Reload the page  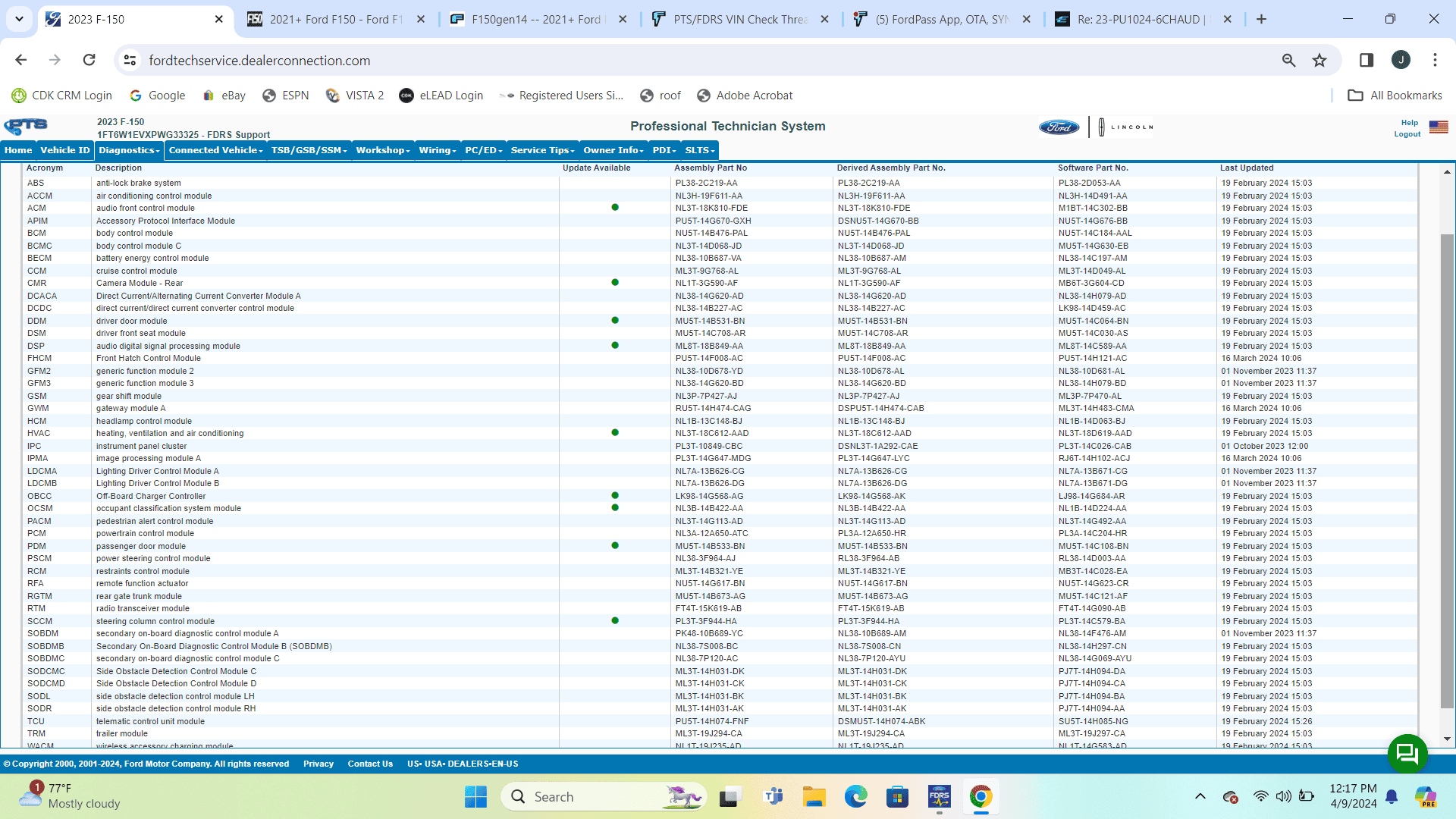click(89, 61)
